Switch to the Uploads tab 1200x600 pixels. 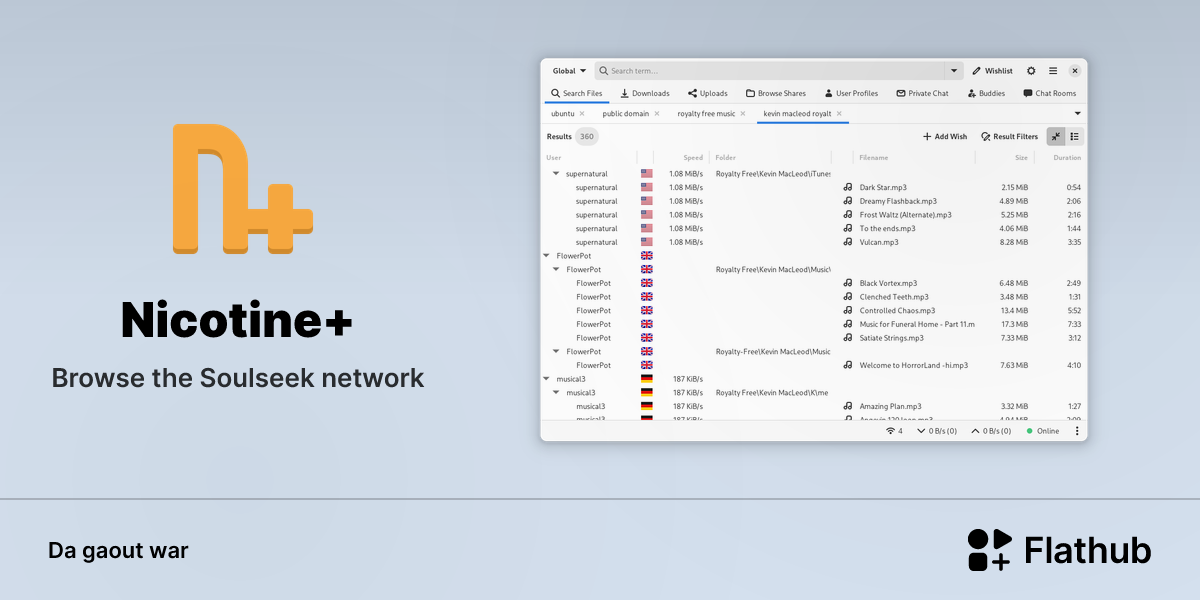708,93
